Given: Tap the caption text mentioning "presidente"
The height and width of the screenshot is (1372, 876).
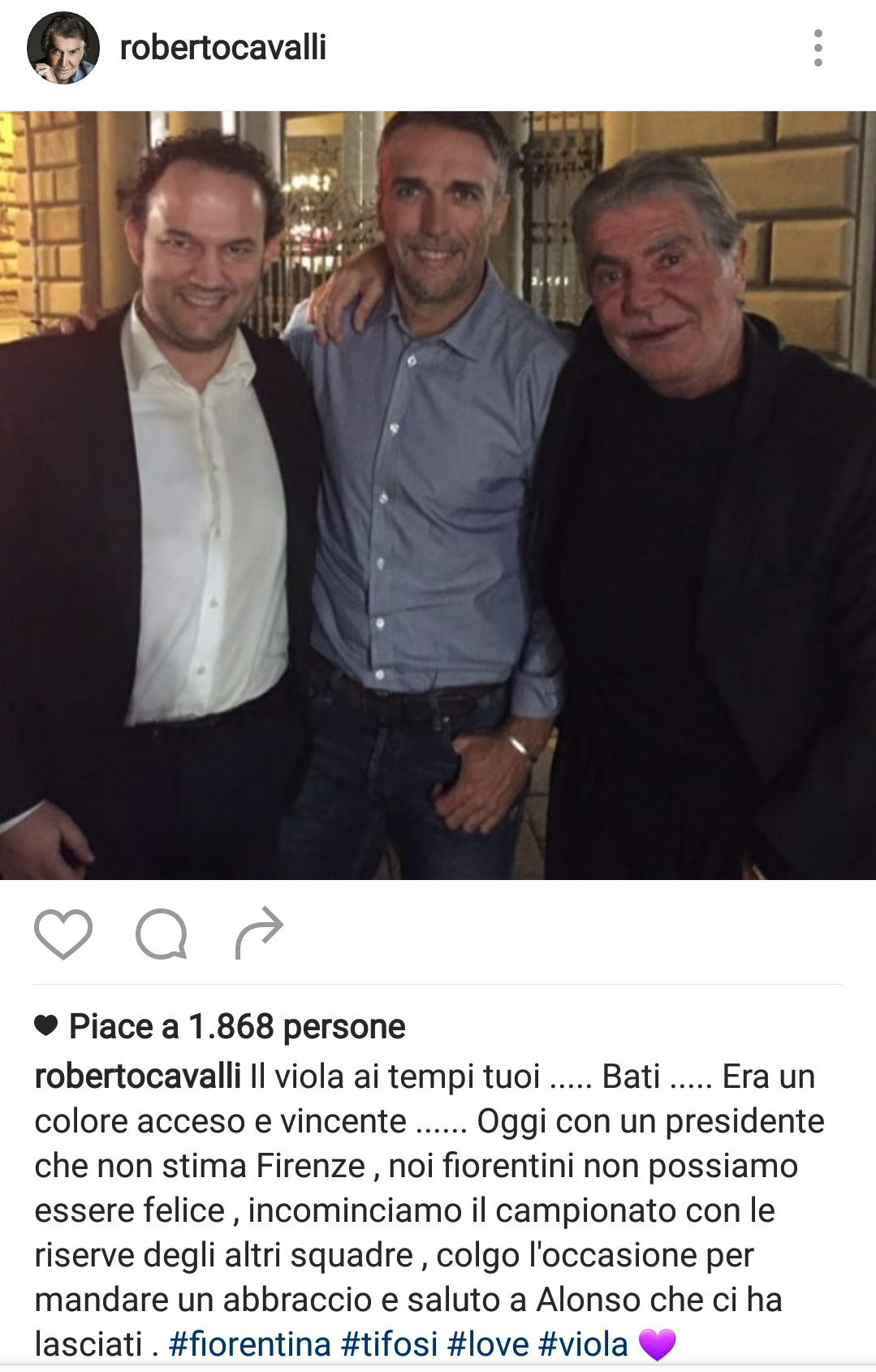Looking at the screenshot, I should pyautogui.click(x=744, y=1121).
